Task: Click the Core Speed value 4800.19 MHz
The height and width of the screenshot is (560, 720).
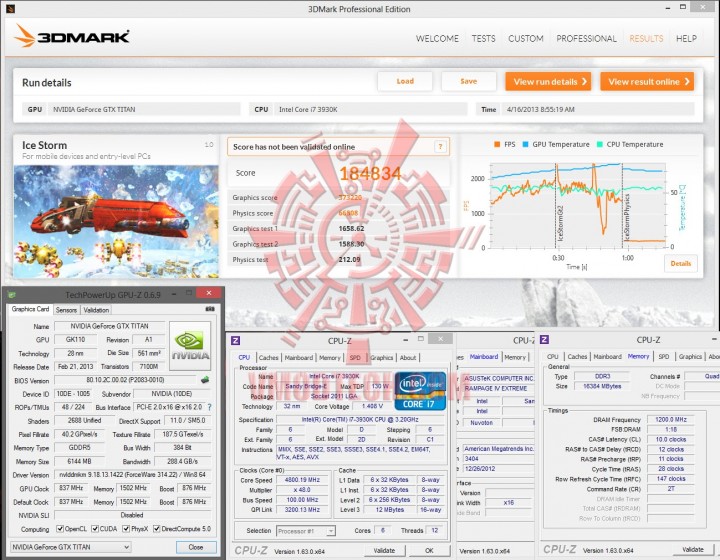Action: coord(302,480)
